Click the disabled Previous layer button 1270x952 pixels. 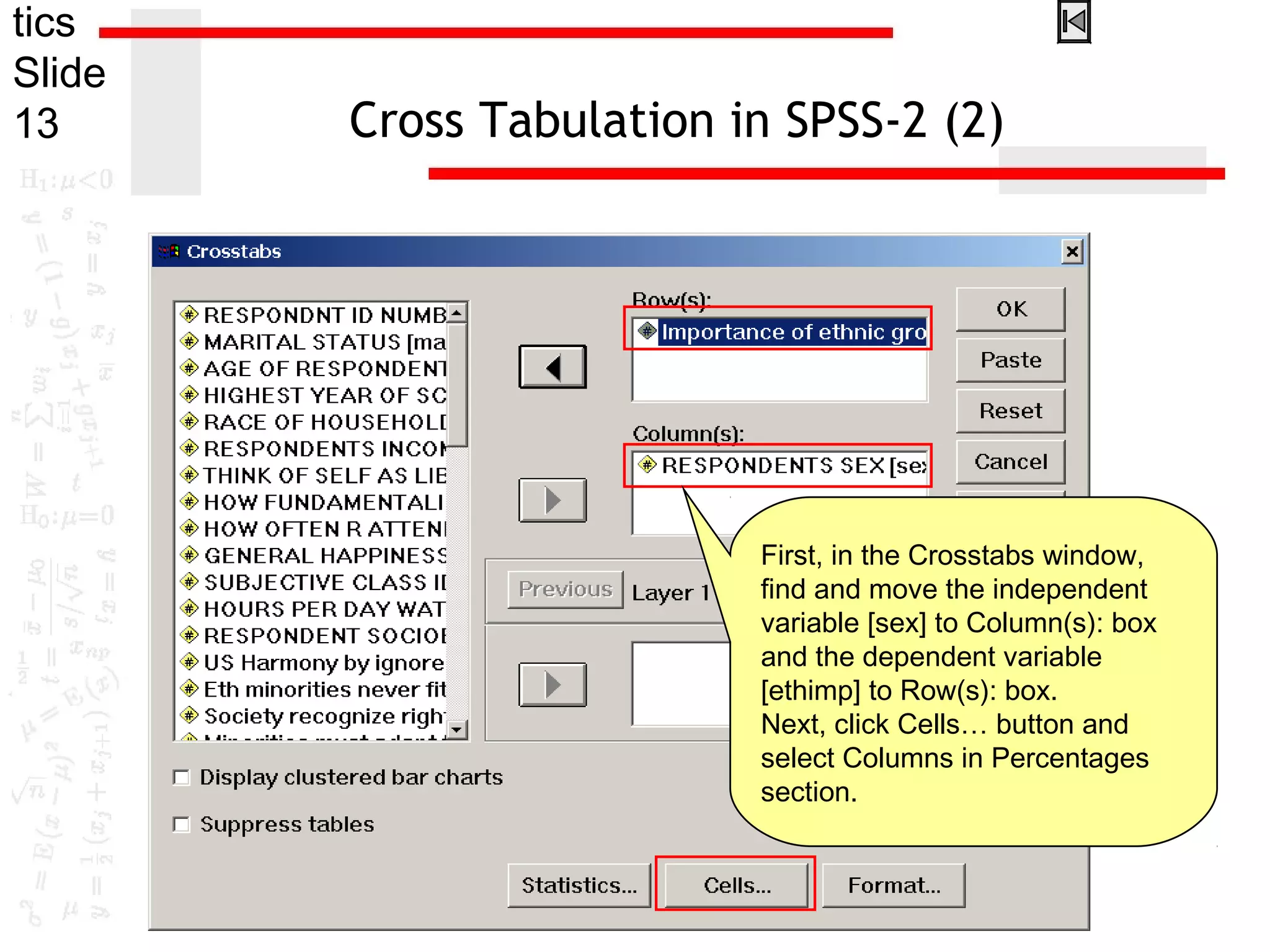click(565, 589)
